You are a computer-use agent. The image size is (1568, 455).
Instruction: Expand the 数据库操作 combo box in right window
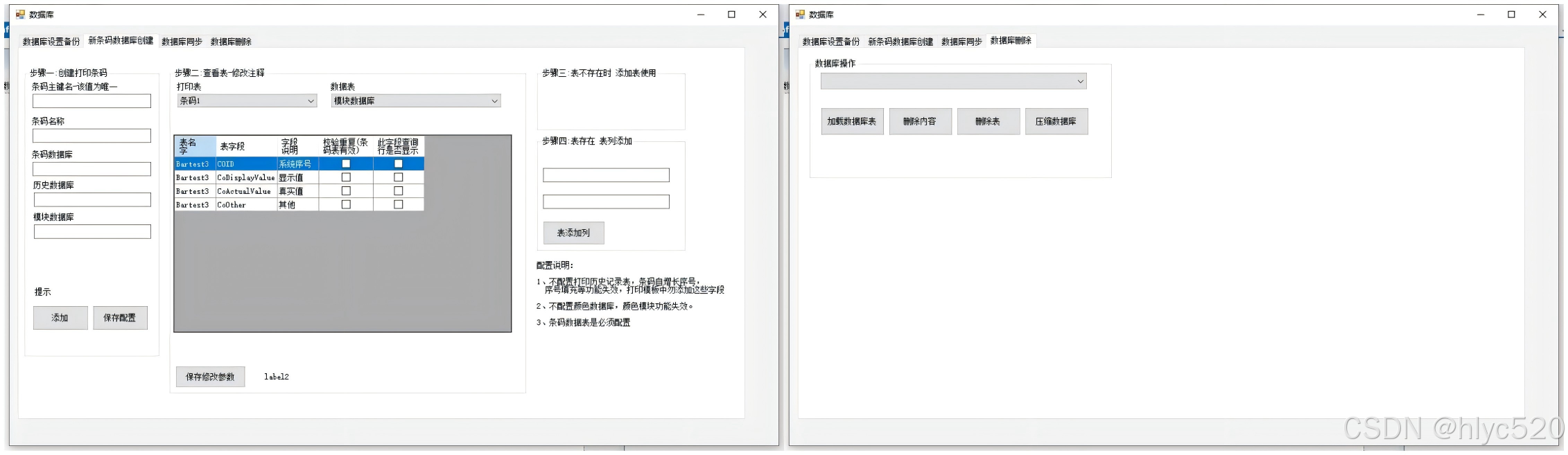click(x=953, y=82)
